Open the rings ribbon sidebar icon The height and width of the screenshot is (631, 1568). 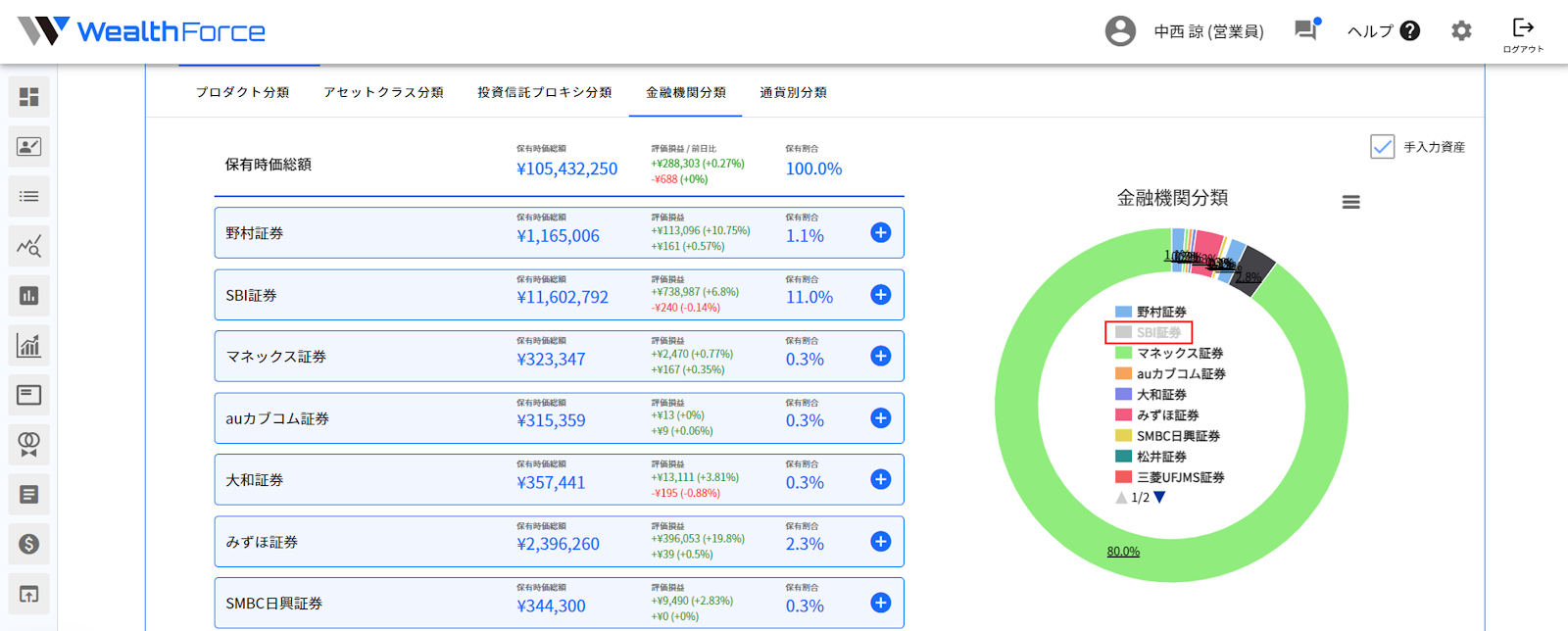pos(28,444)
